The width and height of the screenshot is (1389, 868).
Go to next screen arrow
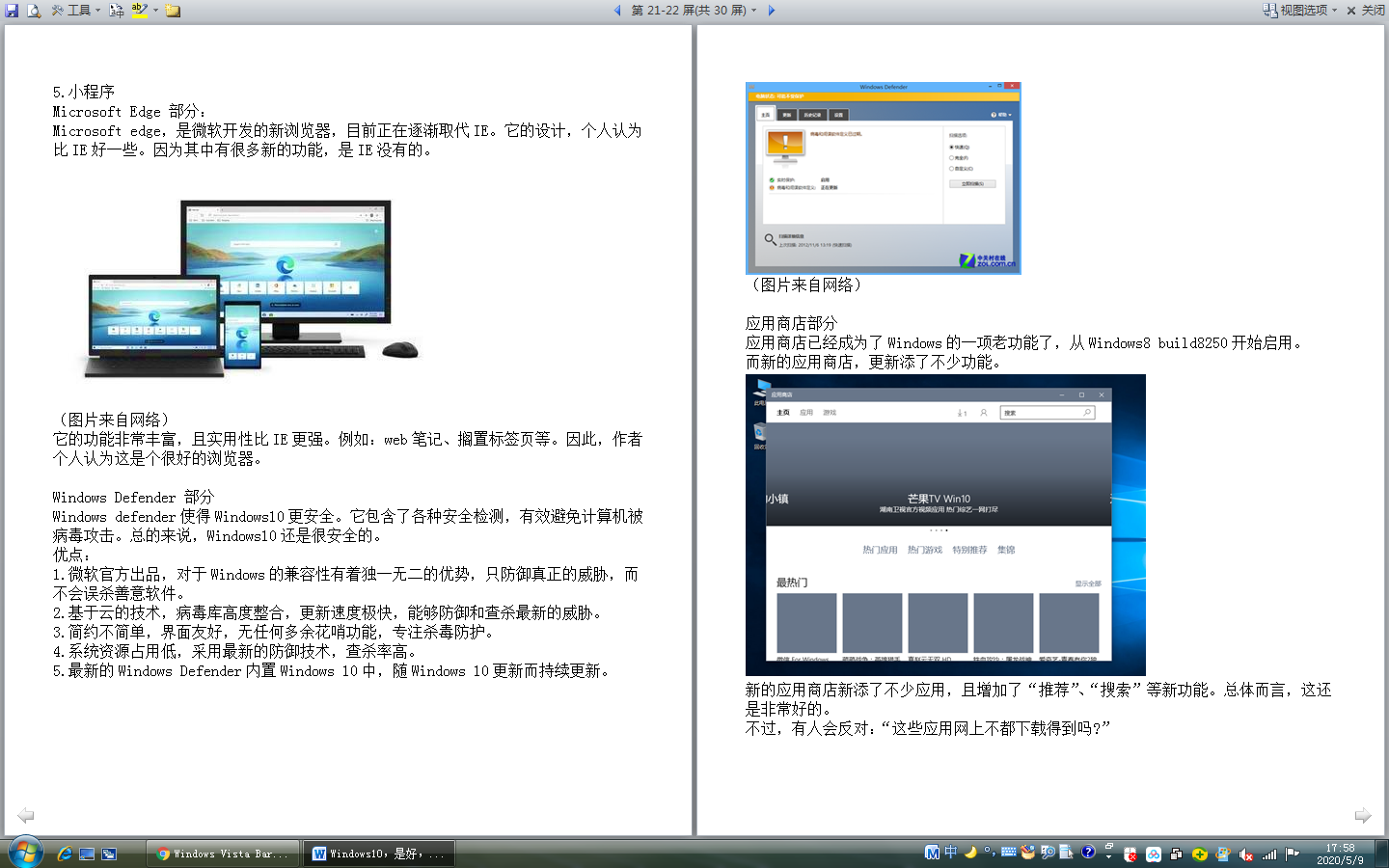[771, 11]
